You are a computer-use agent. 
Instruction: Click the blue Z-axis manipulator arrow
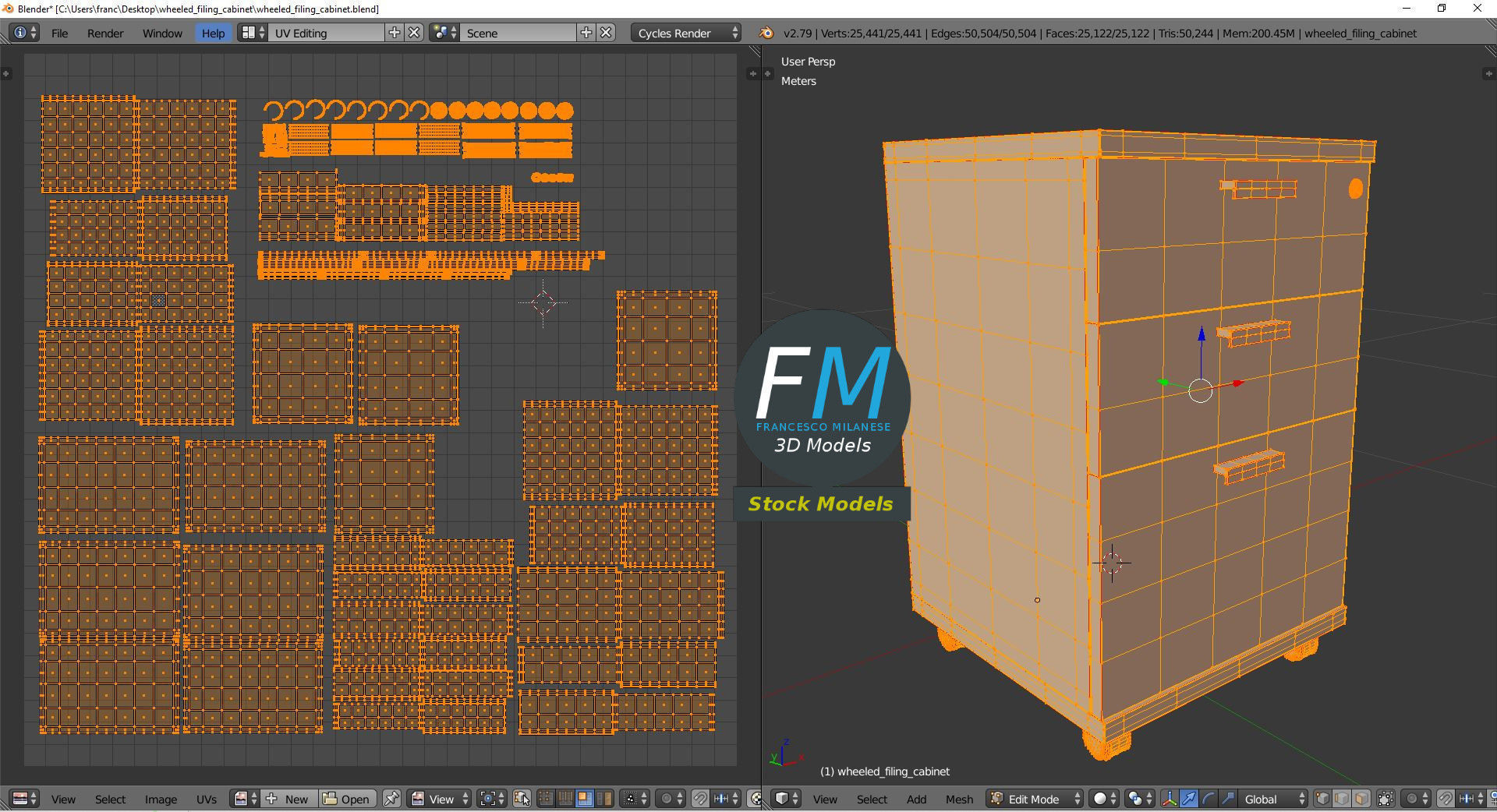tap(1201, 335)
